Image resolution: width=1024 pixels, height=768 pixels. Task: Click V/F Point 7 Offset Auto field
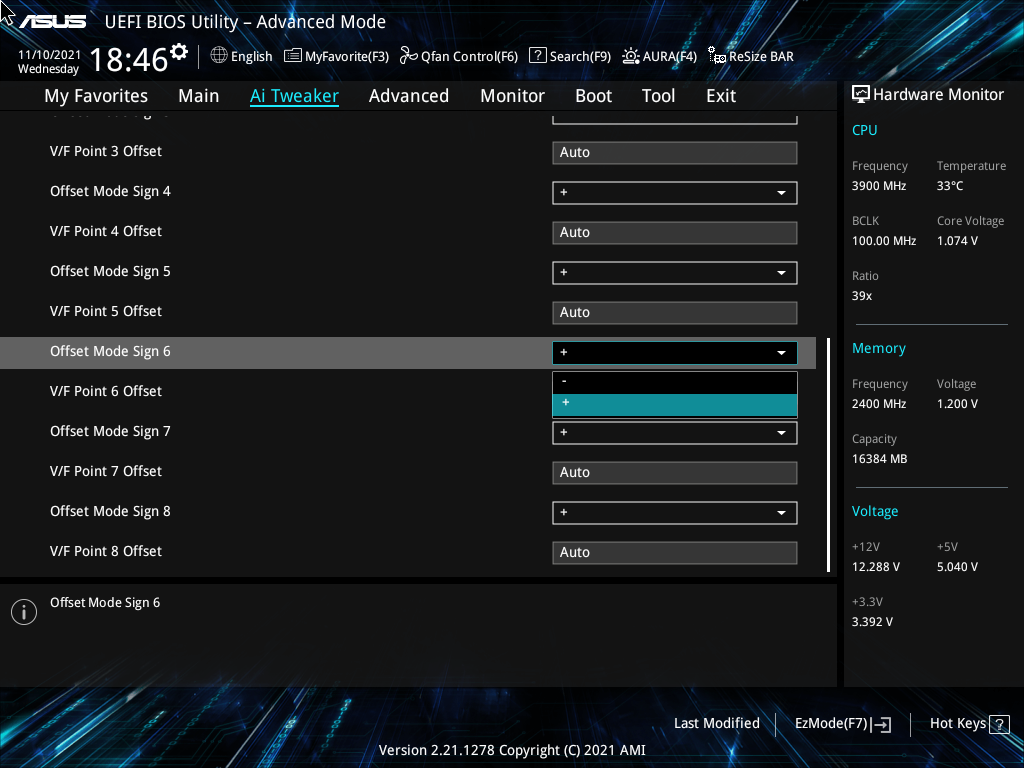point(675,473)
